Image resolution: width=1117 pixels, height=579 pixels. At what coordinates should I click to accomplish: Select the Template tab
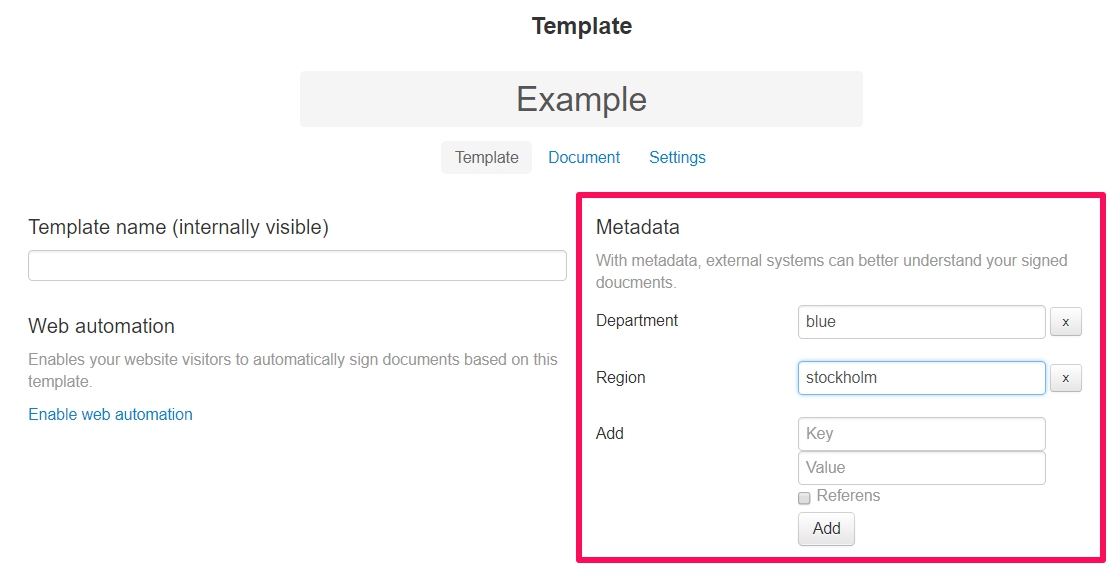[487, 157]
